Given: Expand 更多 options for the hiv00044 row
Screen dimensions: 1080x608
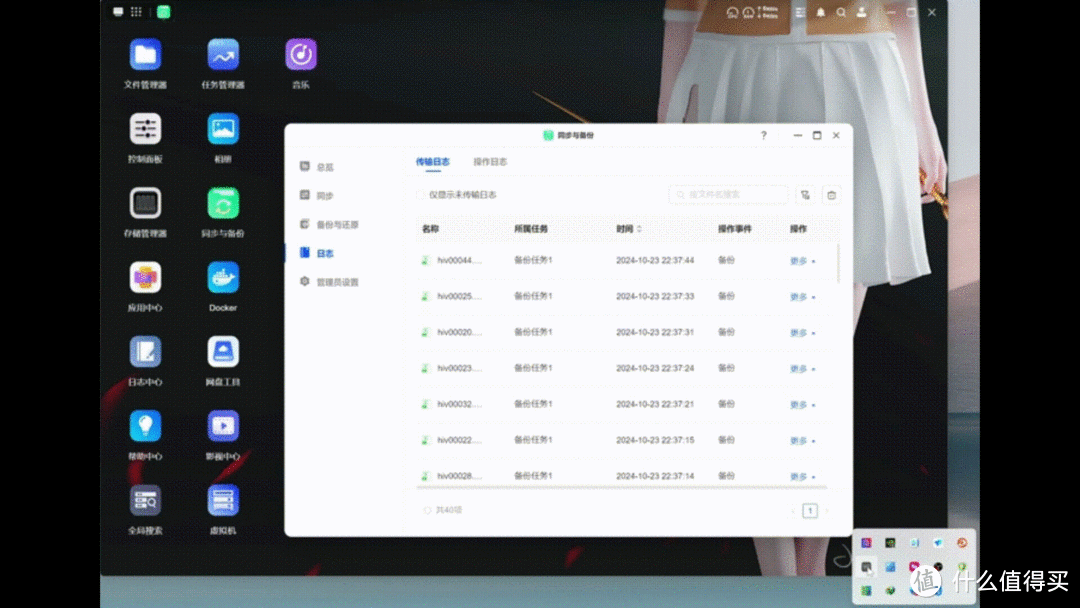Looking at the screenshot, I should 797,260.
